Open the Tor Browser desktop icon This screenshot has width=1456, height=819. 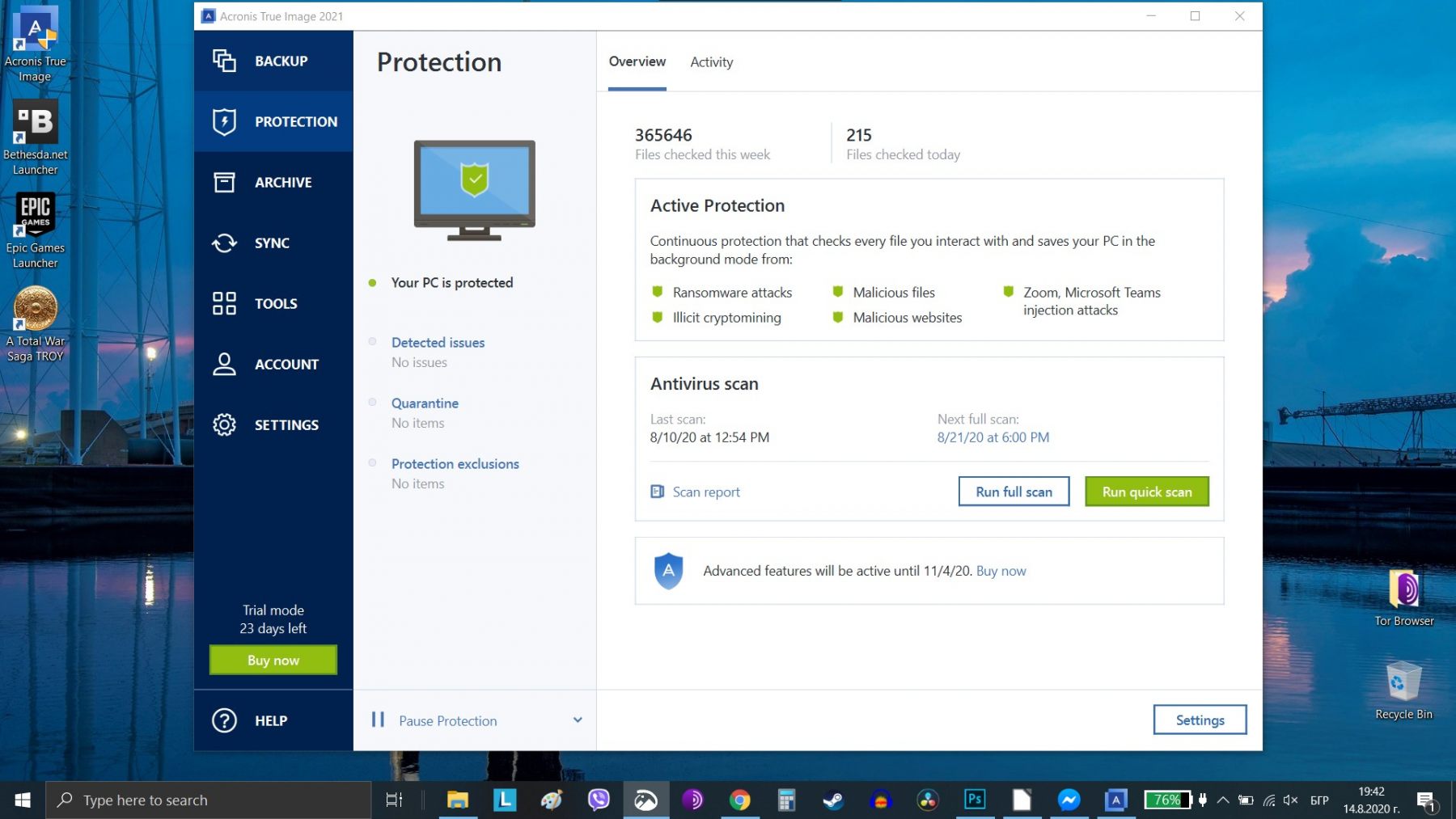click(1404, 597)
